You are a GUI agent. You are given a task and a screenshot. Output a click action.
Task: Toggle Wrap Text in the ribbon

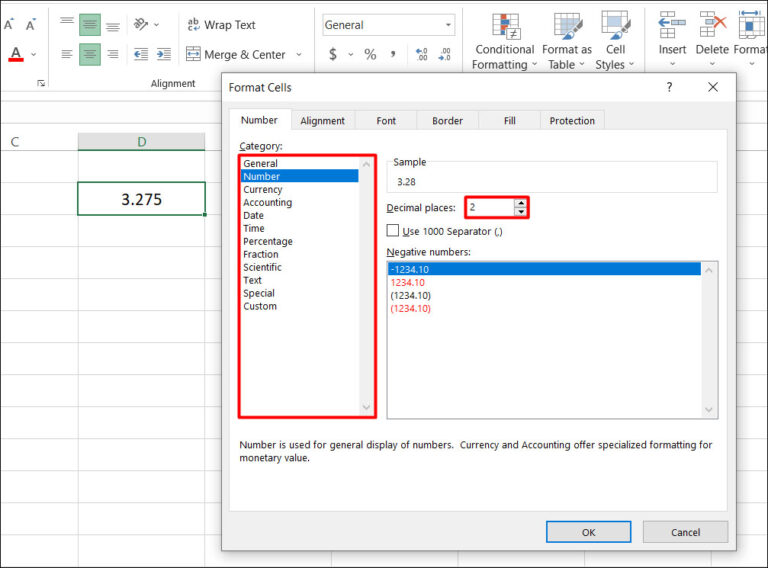(221, 25)
